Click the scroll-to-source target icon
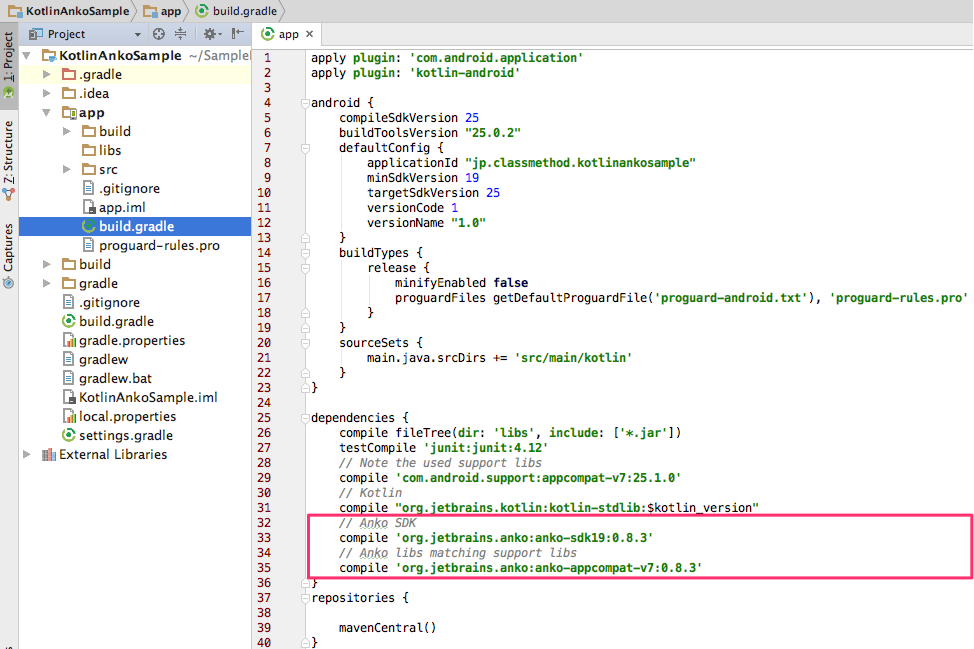Image resolution: width=974 pixels, height=649 pixels. (158, 33)
